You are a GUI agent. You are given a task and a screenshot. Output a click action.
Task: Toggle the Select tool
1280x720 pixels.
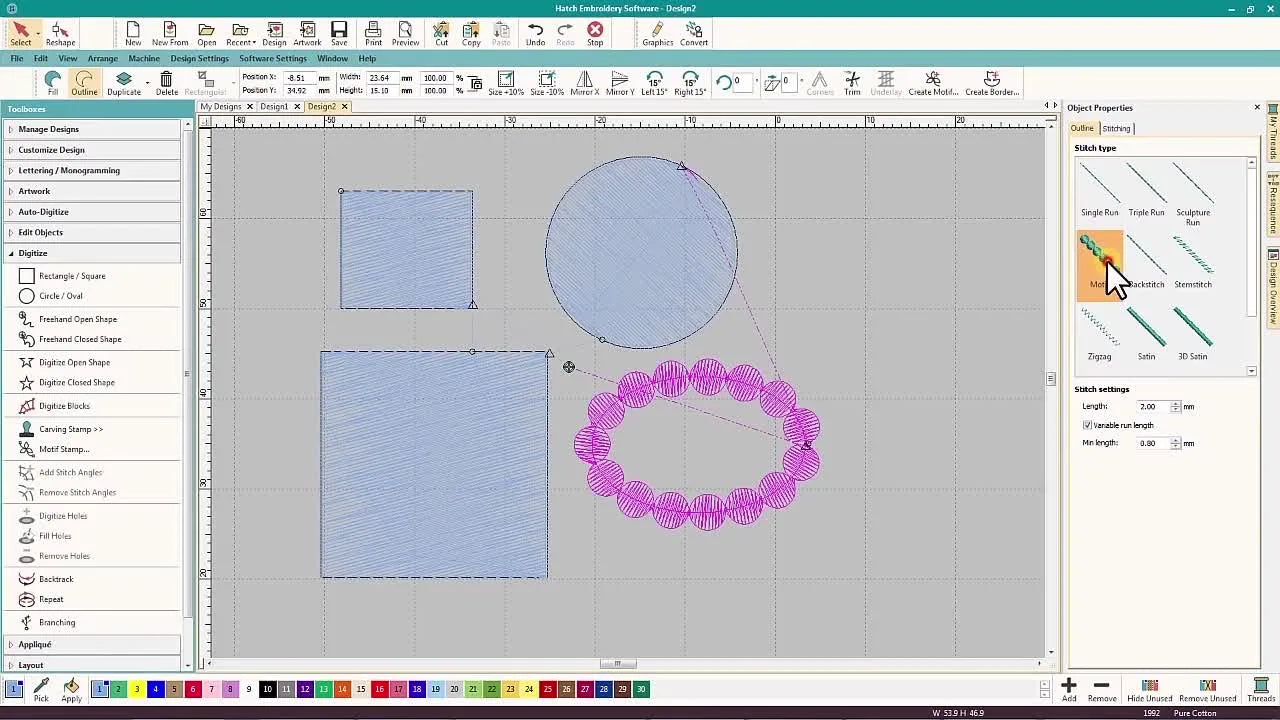coord(20,34)
